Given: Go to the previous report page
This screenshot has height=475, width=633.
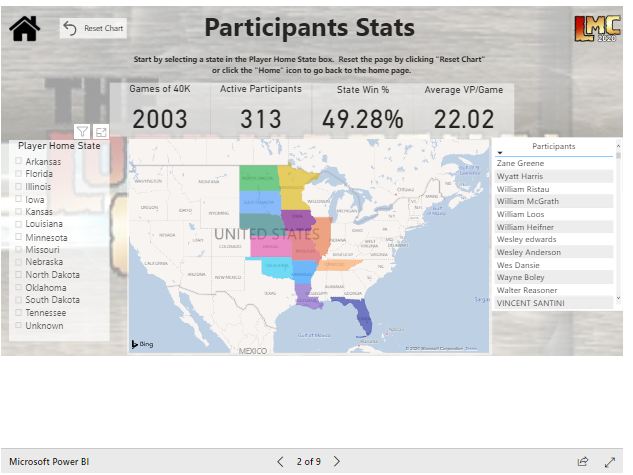Looking at the screenshot, I should (281, 461).
